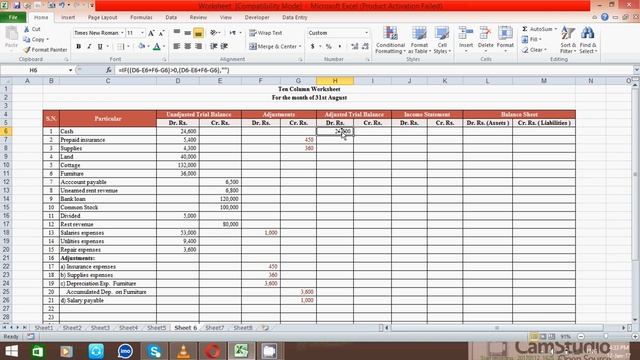640x360 pixels.
Task: Click the Save icon in Quick Access Toolbar
Action: click(x=17, y=5)
